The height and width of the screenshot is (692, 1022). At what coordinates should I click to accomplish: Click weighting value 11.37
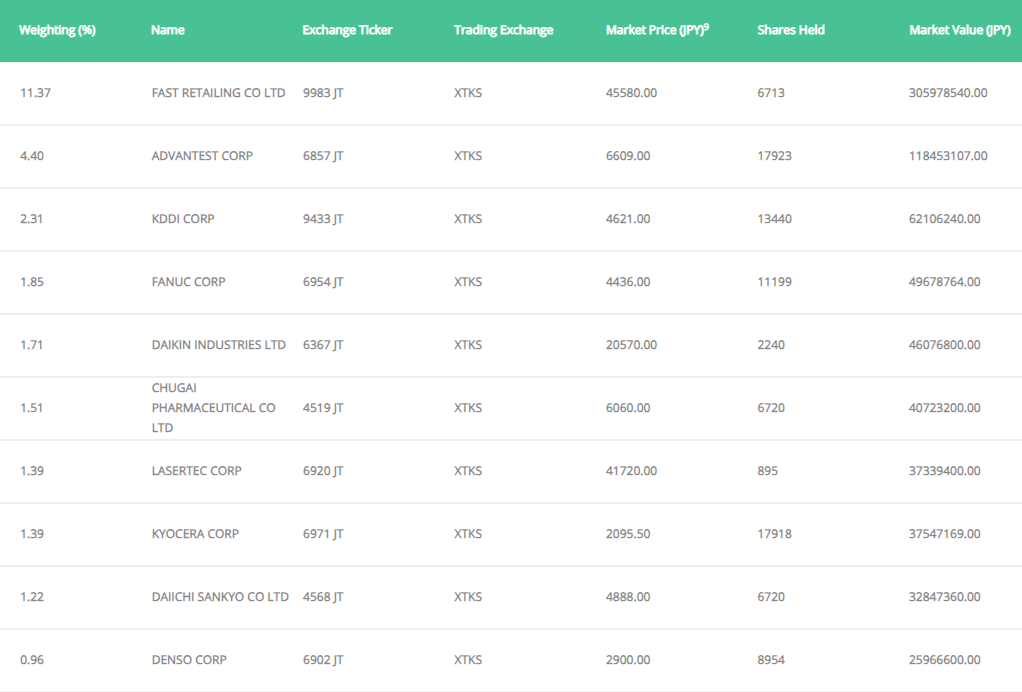35,93
